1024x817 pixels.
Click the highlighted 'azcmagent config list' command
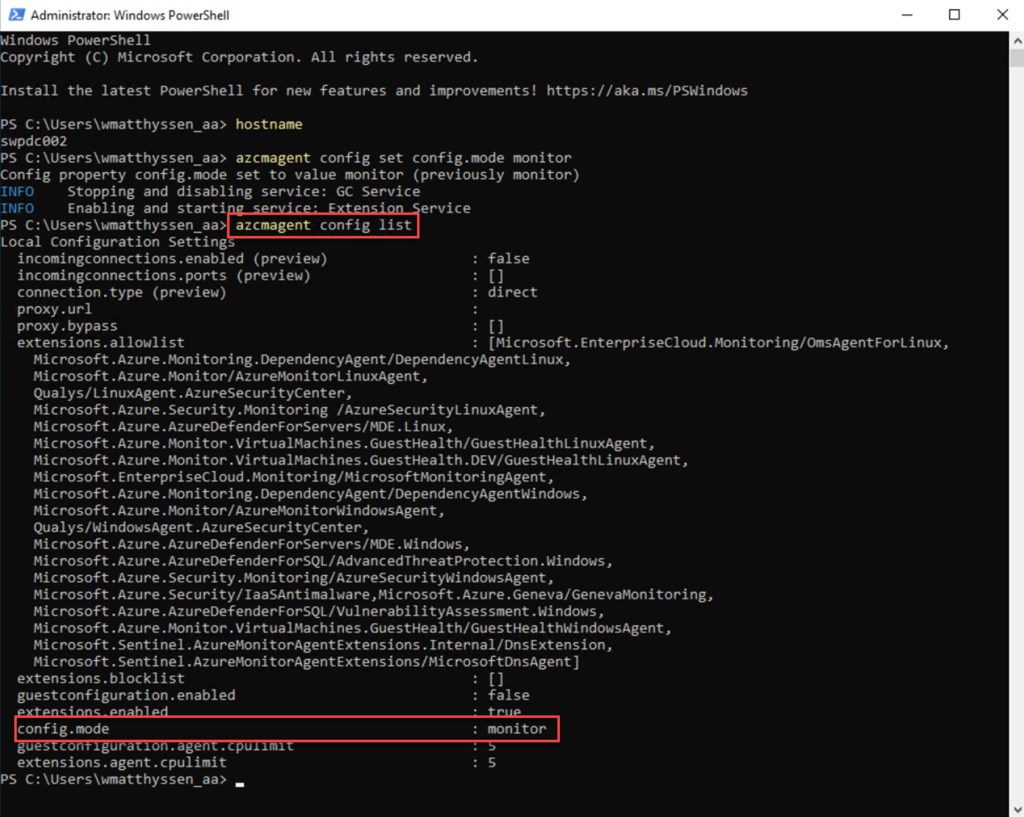point(323,226)
